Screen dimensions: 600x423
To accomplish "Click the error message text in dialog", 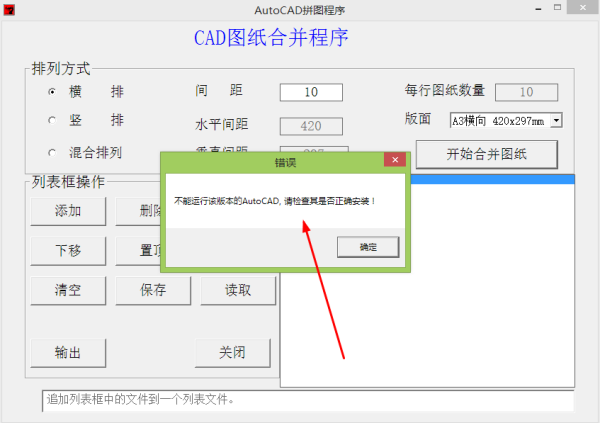I will tap(274, 201).
